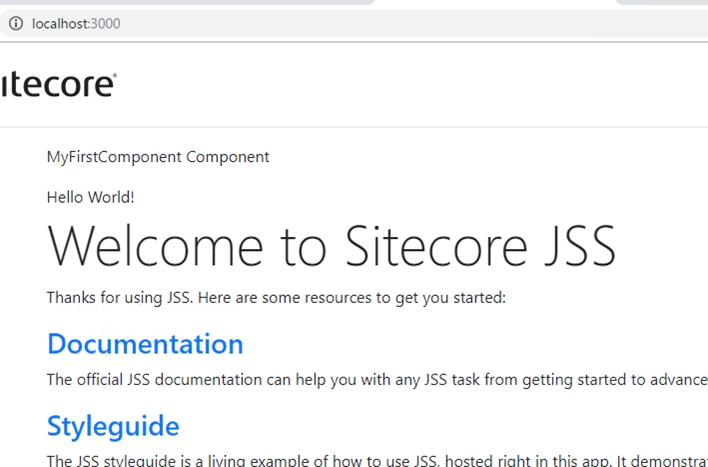
Task: Open the Documentation link
Action: coord(145,344)
